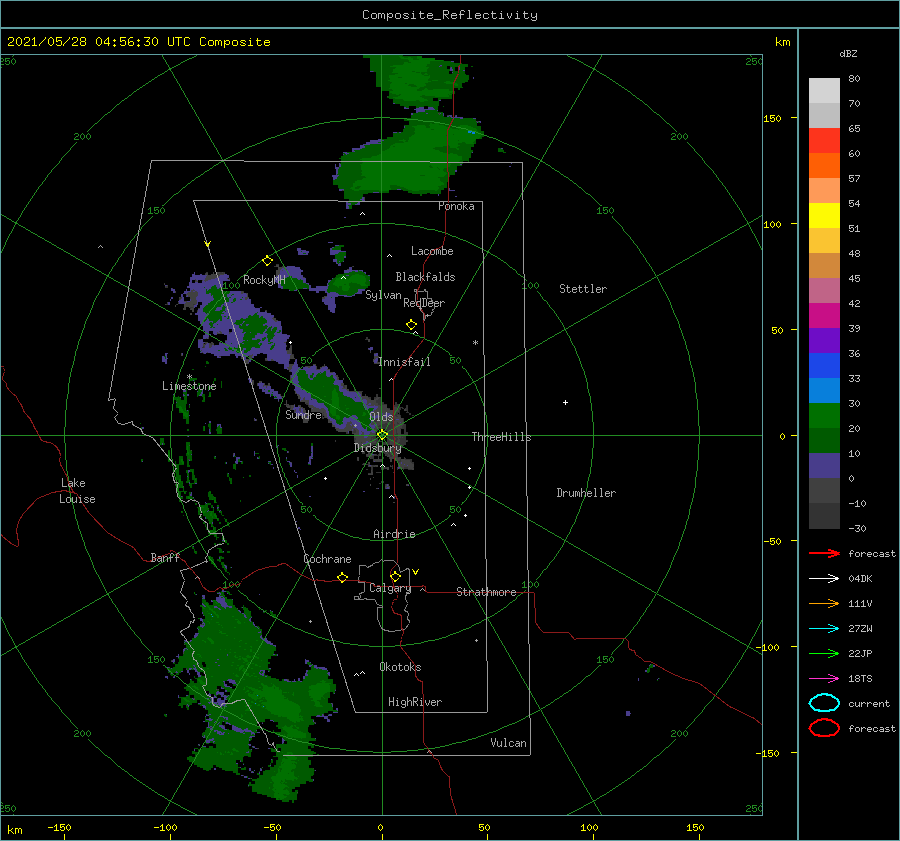Click the Limestone label

tap(189, 386)
